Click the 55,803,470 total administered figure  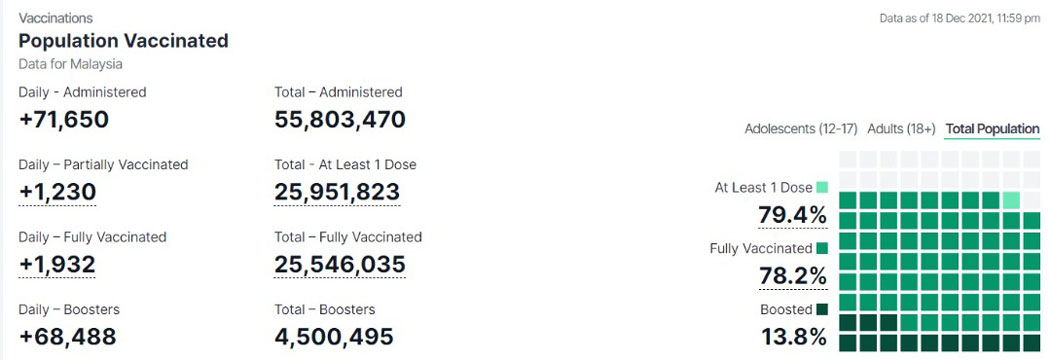pyautogui.click(x=340, y=119)
